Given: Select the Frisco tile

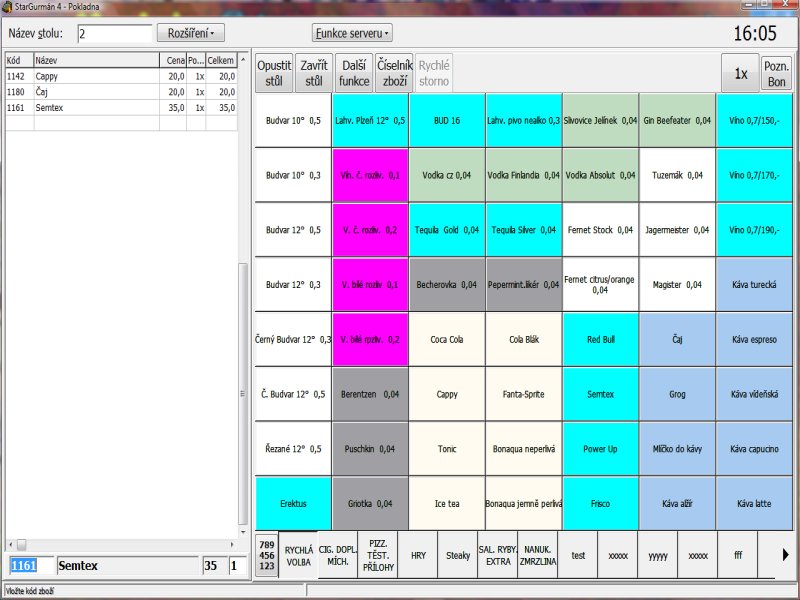Looking at the screenshot, I should tap(601, 503).
